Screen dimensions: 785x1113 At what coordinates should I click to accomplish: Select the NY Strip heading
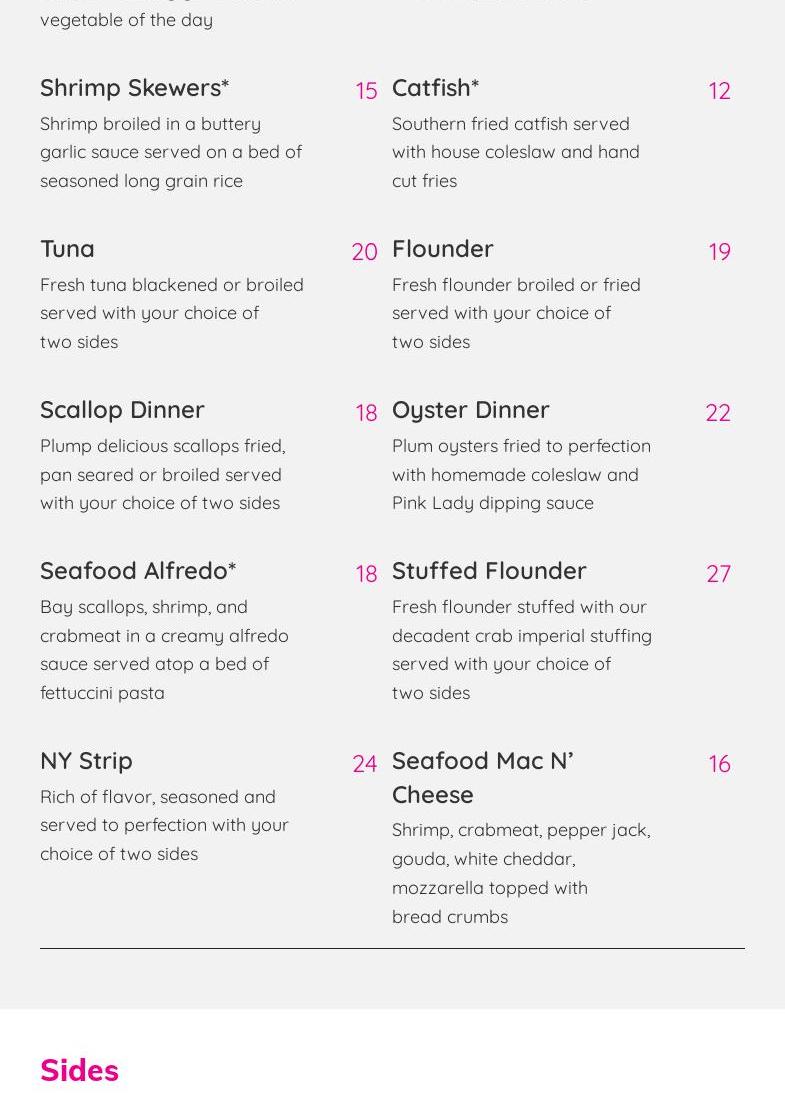coord(86,761)
